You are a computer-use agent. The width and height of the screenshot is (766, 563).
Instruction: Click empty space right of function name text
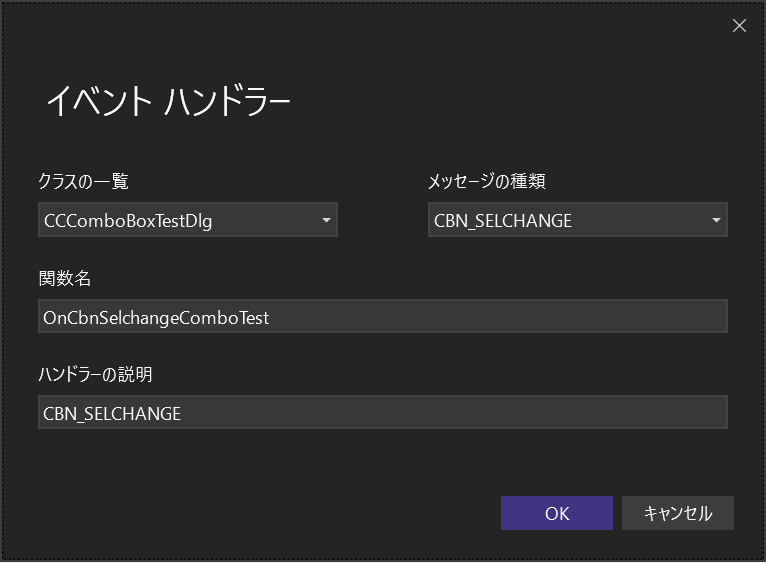coord(500,317)
